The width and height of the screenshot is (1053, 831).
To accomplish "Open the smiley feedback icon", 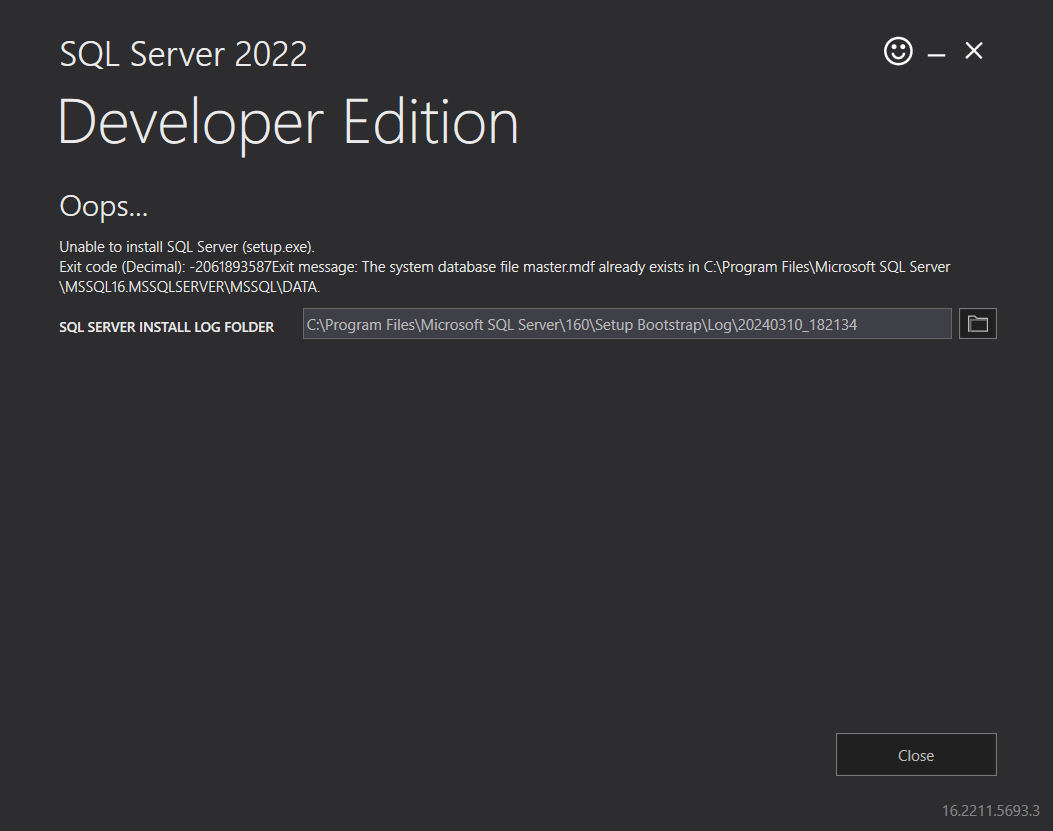I will pyautogui.click(x=898, y=51).
